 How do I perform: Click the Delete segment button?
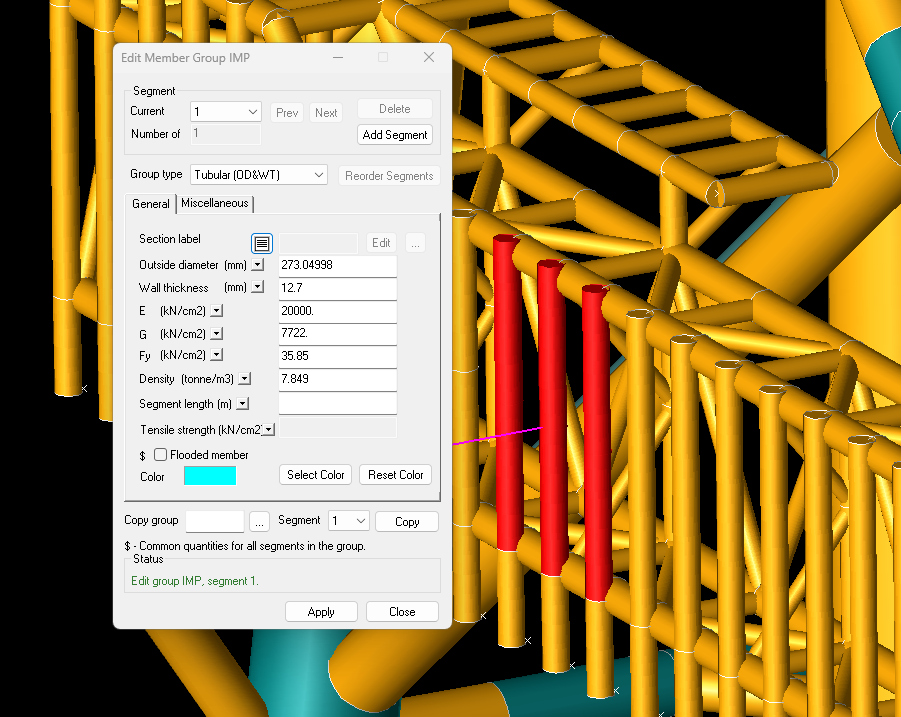pyautogui.click(x=395, y=109)
